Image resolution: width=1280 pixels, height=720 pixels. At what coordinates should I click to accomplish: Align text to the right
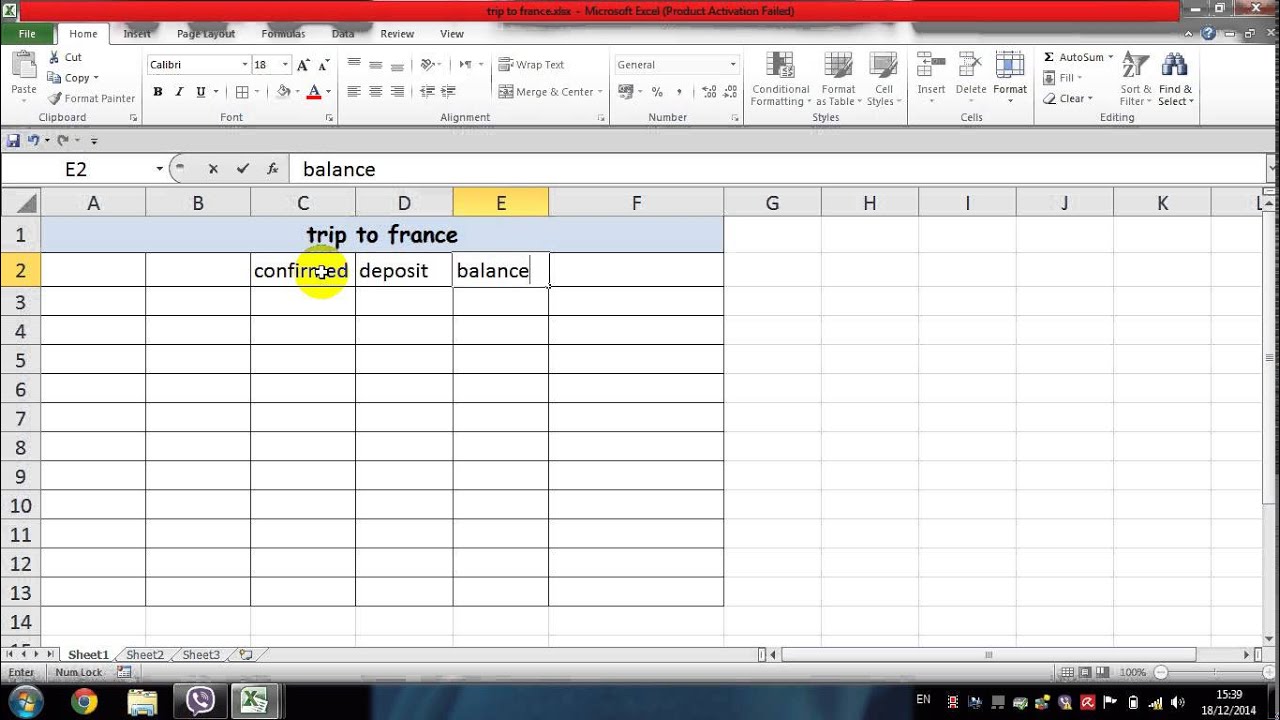coord(397,92)
